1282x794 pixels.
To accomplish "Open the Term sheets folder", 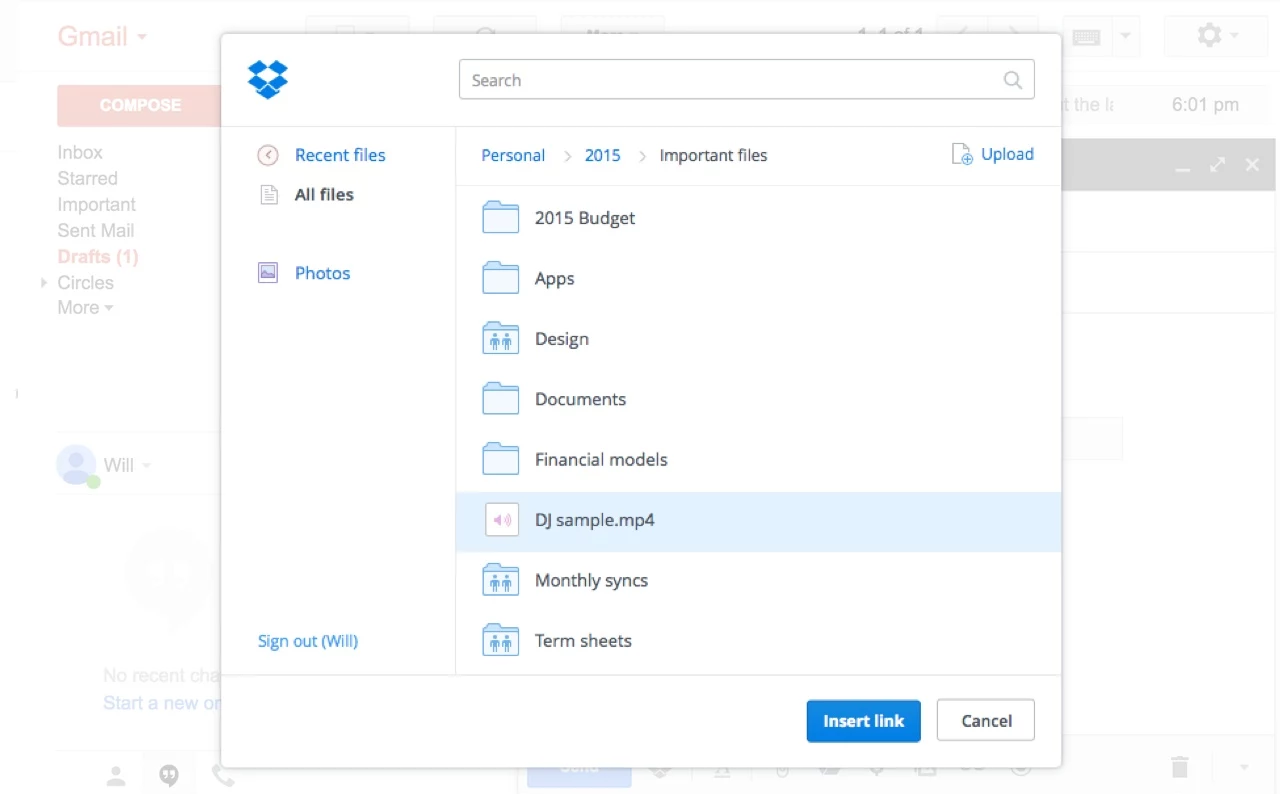I will (758, 641).
